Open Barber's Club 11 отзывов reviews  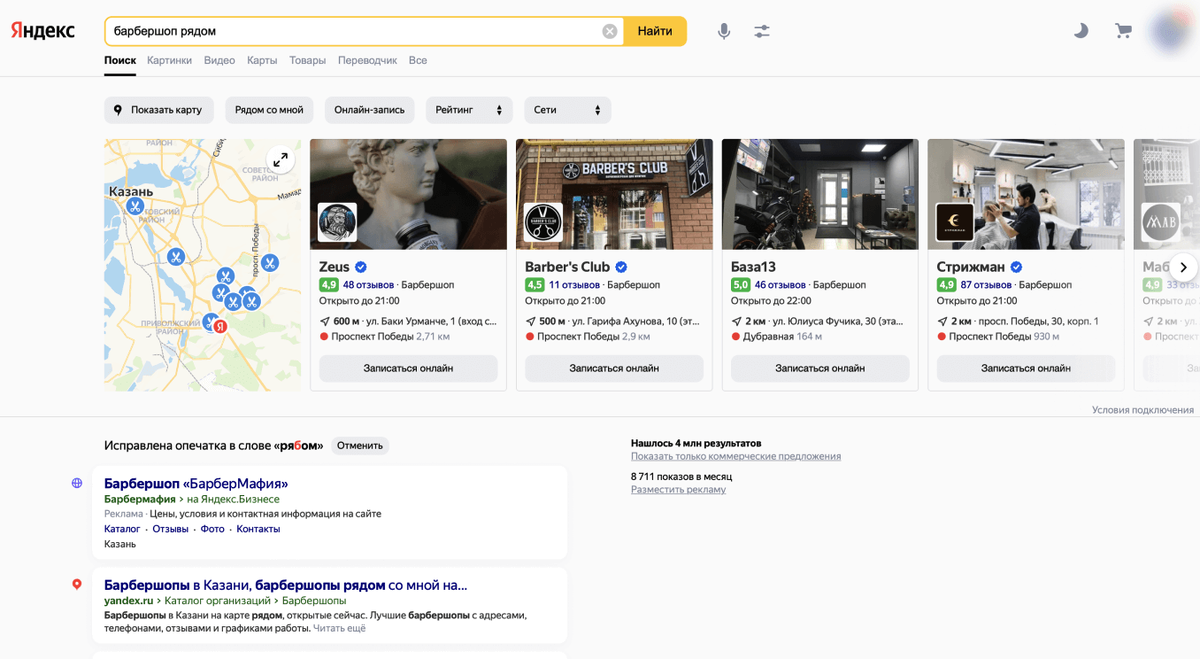(x=574, y=285)
